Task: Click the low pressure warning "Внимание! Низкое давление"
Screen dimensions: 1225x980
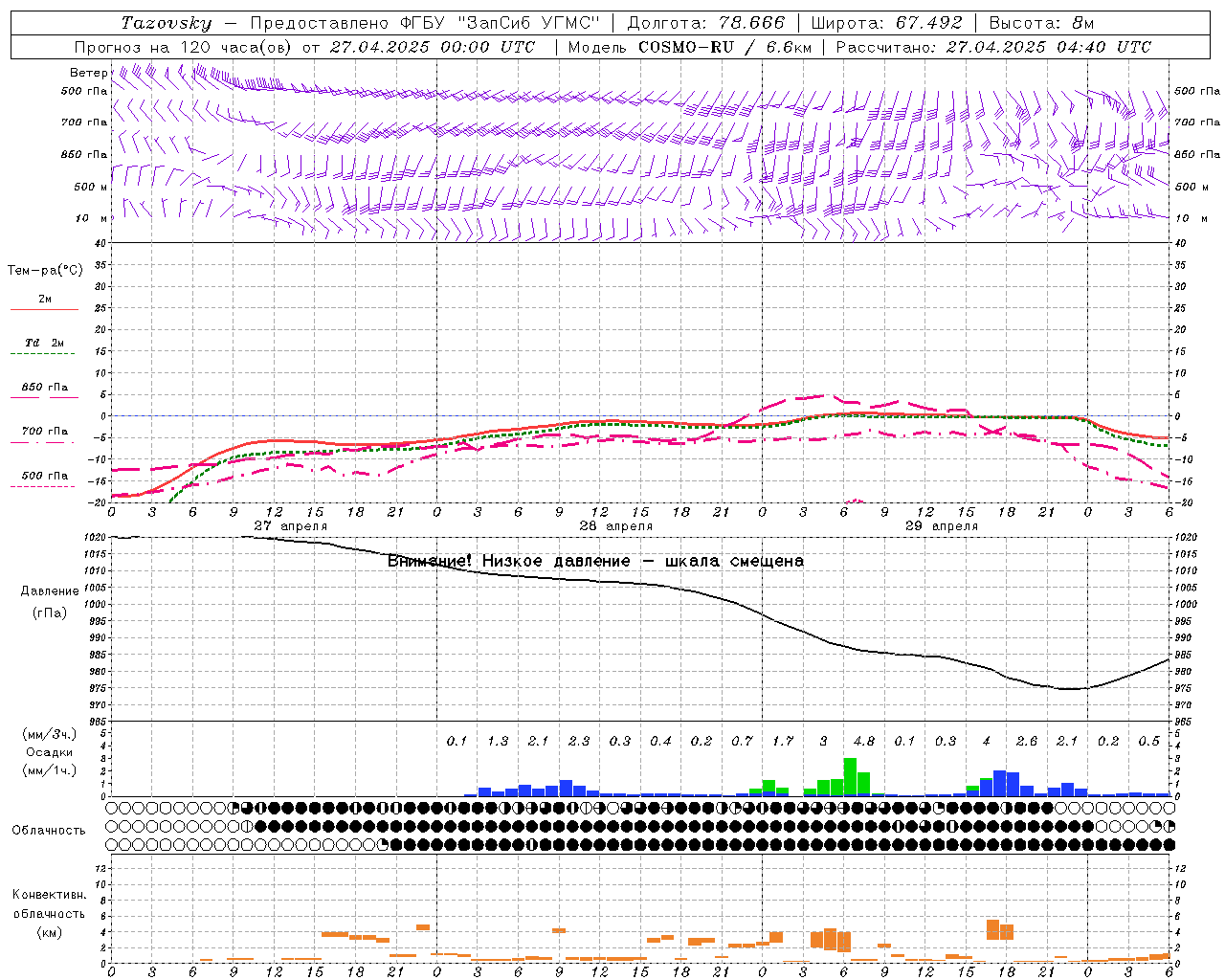Action: 508,561
